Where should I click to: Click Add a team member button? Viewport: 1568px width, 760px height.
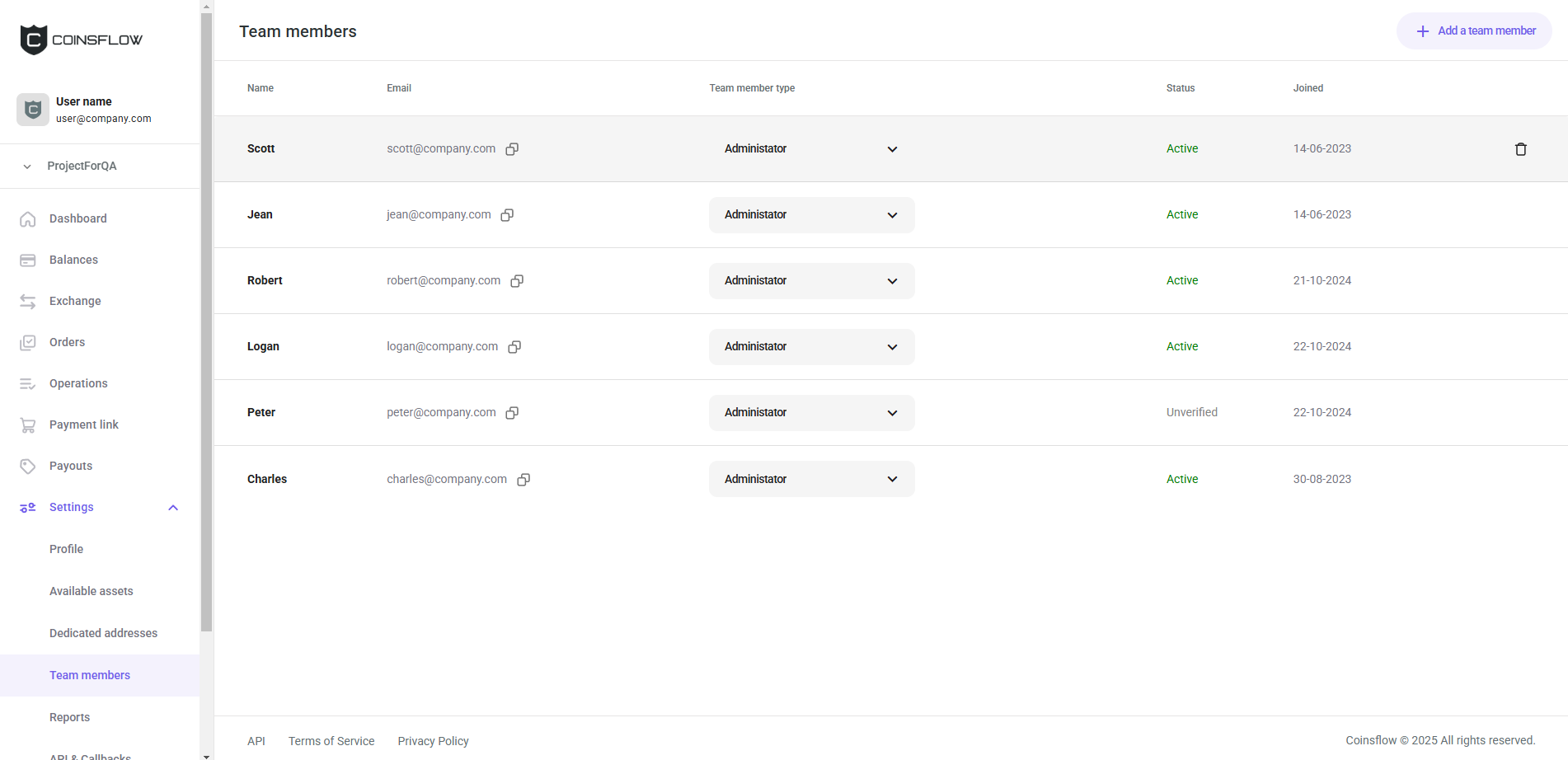coord(1474,31)
